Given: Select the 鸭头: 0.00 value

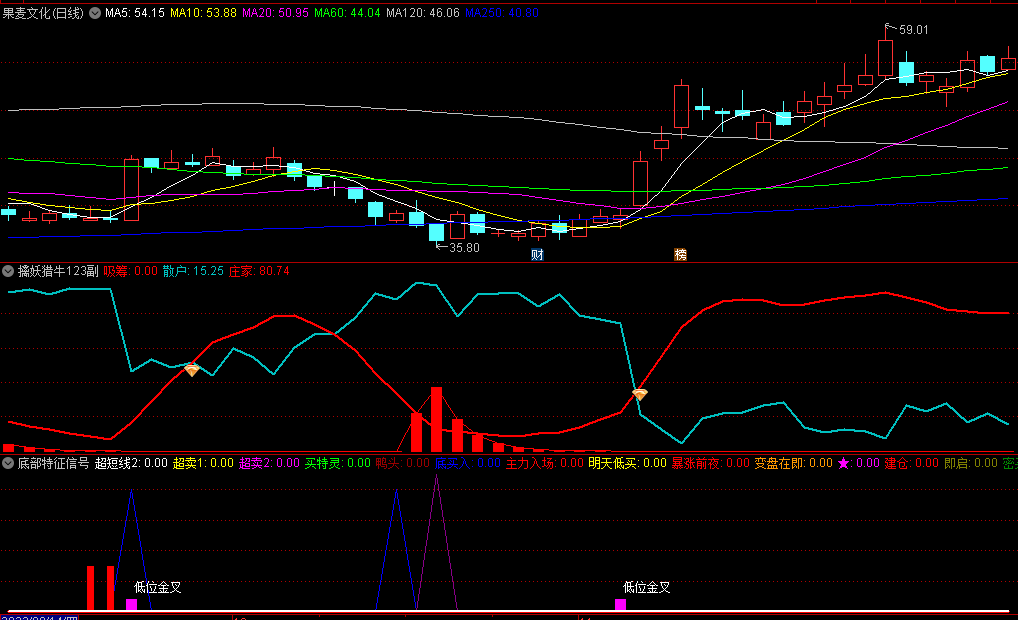Looking at the screenshot, I should click(403, 463).
